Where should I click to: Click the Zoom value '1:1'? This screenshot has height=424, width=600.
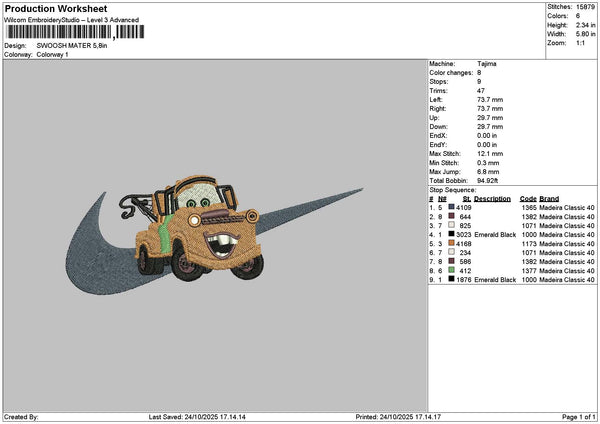click(580, 43)
